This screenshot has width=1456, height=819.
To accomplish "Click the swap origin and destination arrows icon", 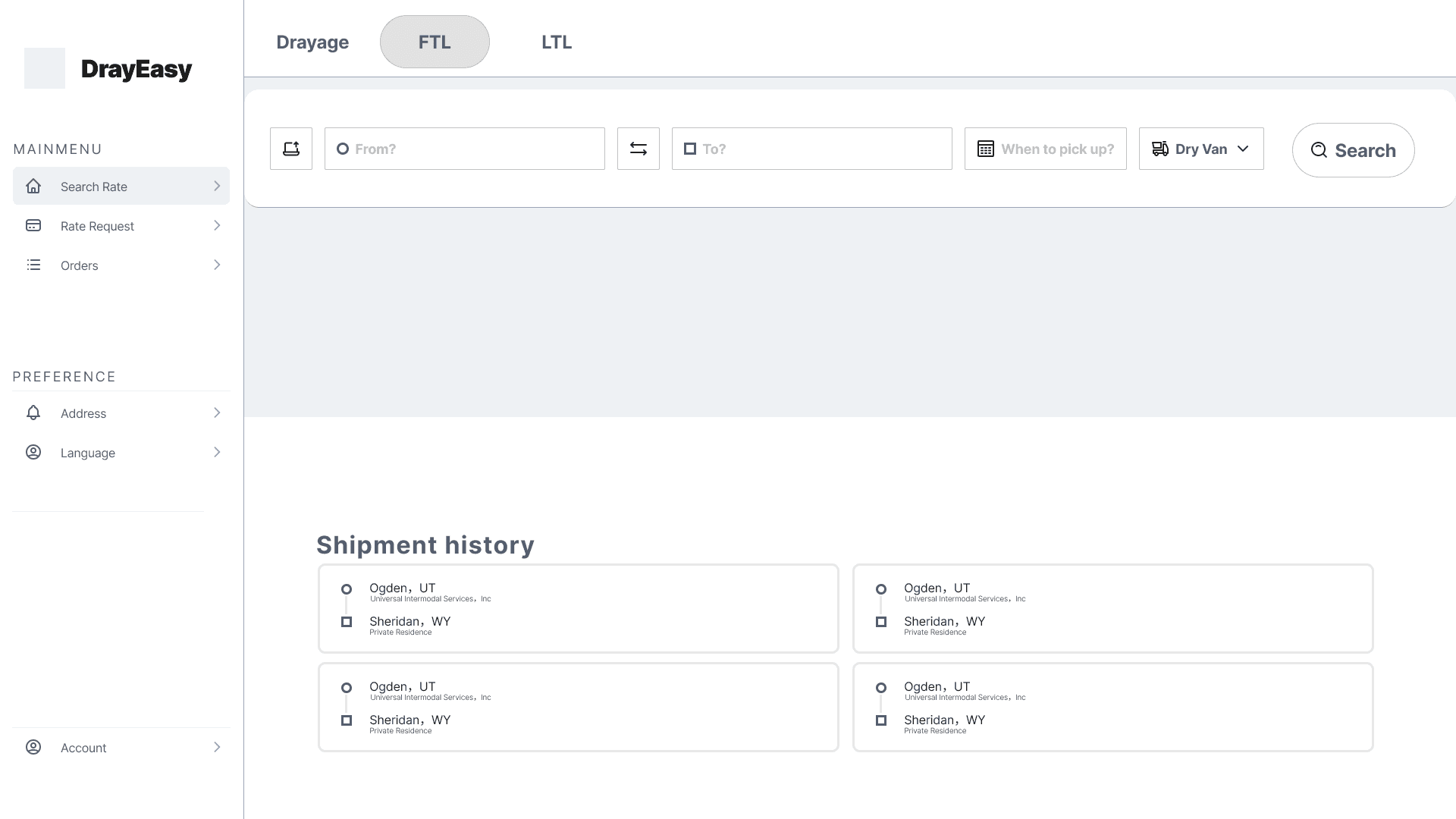I will (x=638, y=149).
